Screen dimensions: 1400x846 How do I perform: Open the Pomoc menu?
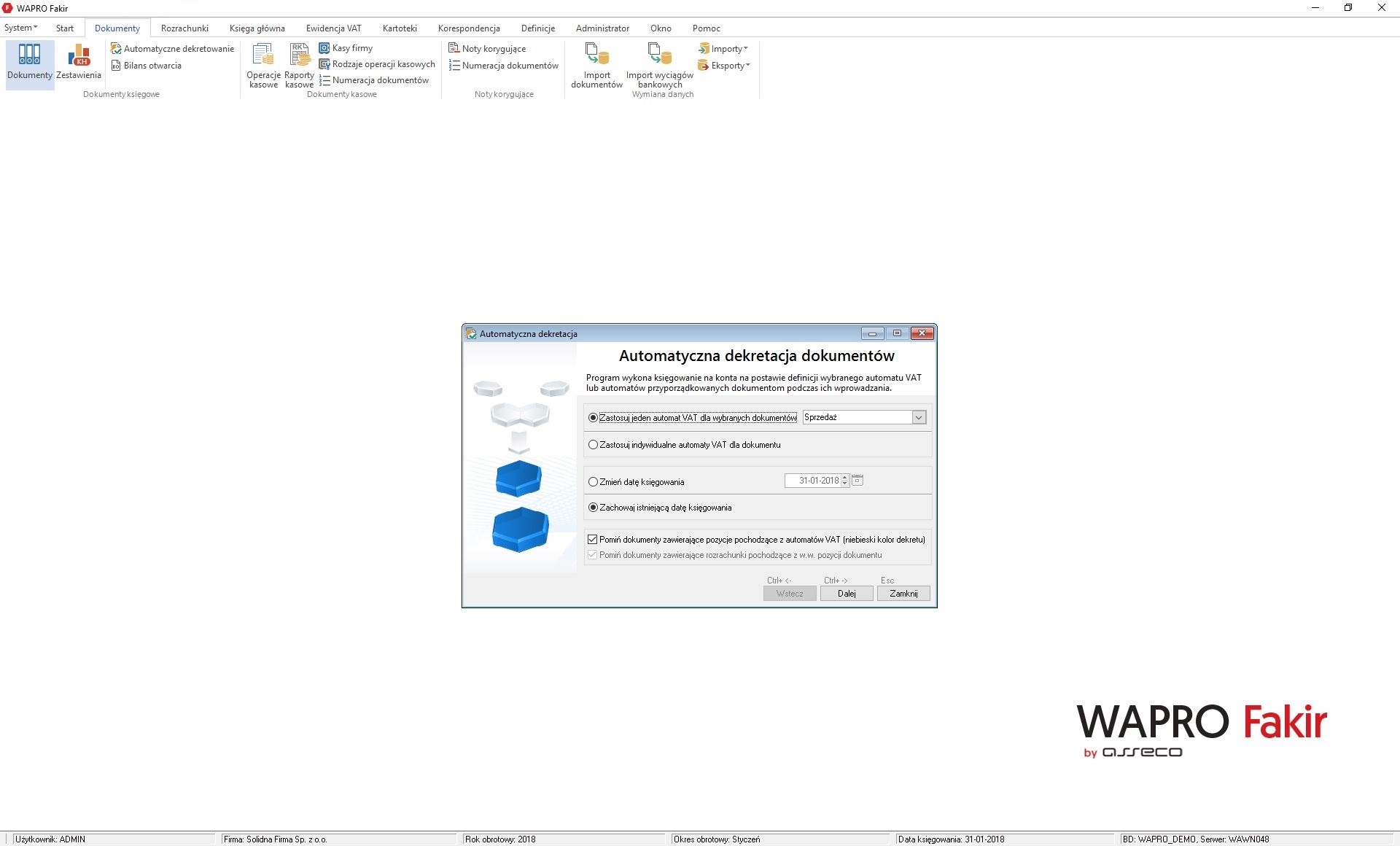click(706, 28)
